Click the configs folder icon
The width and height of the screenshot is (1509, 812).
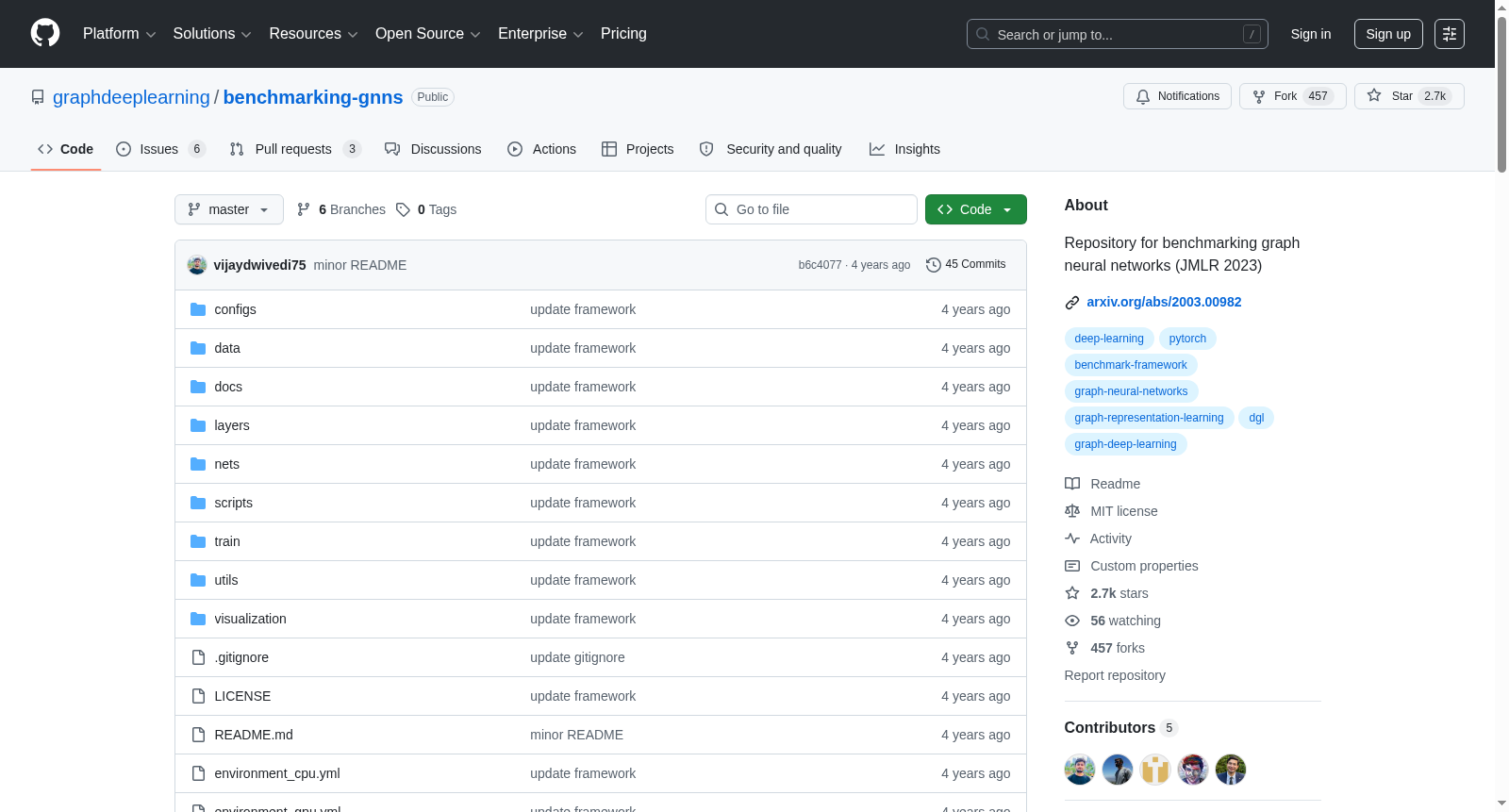(198, 309)
